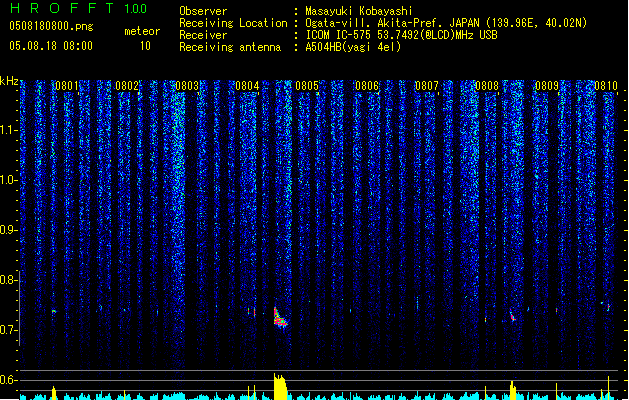Click the 0808 time marker

pos(487,86)
